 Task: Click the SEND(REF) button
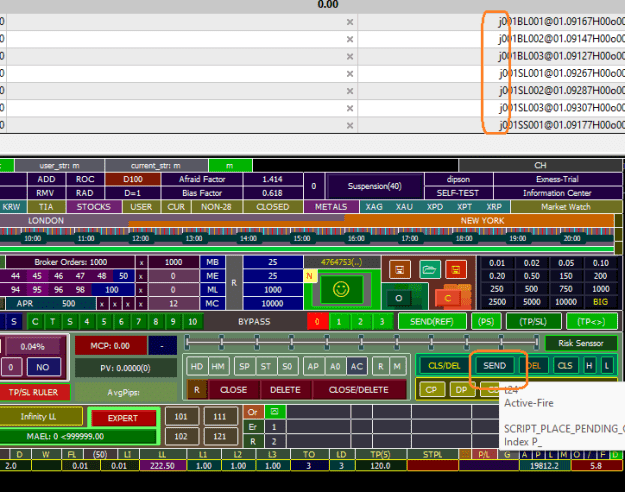tap(432, 321)
